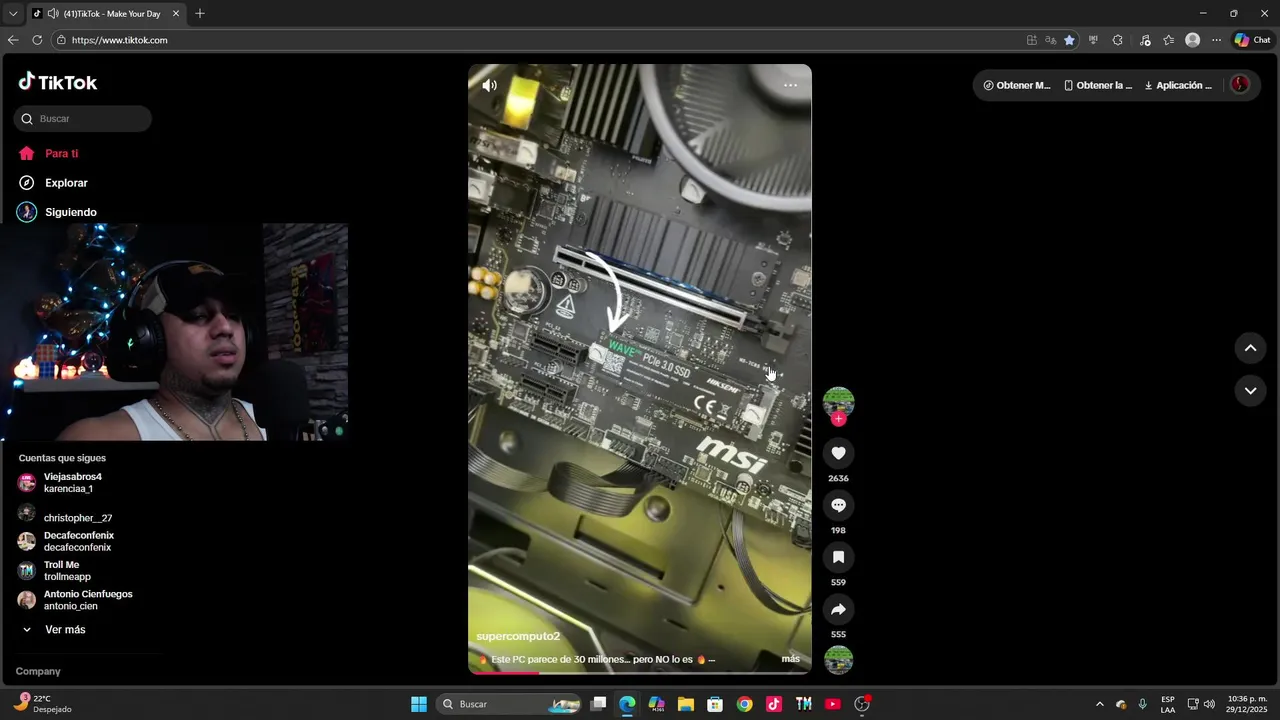Click the TikTok logo

[x=58, y=82]
